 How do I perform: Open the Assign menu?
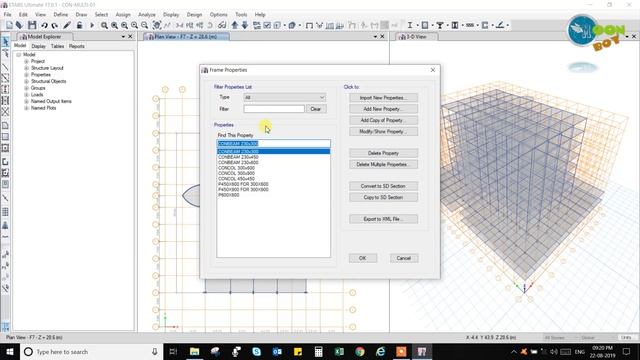[123, 15]
